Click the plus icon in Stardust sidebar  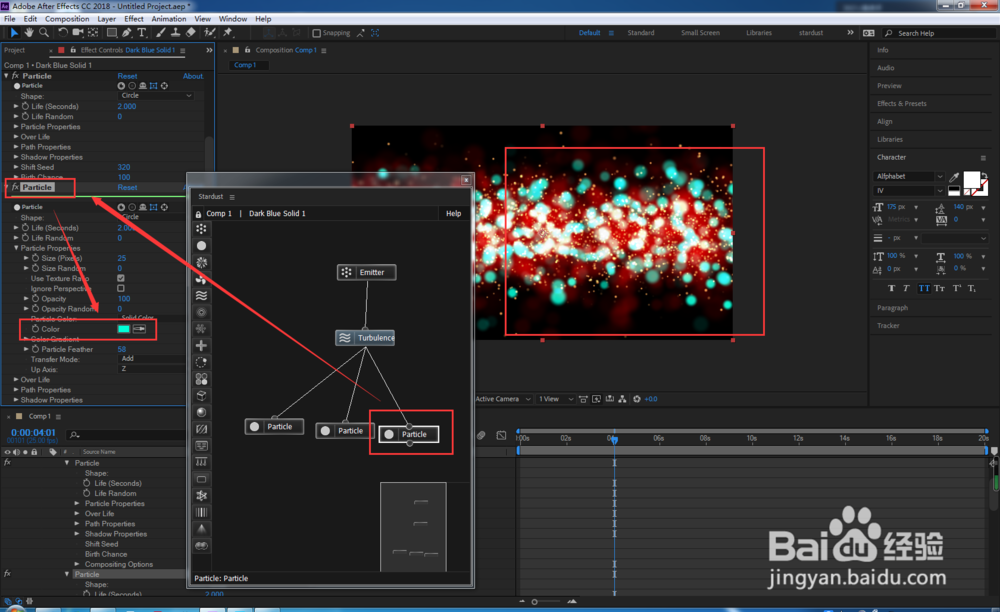[202, 346]
